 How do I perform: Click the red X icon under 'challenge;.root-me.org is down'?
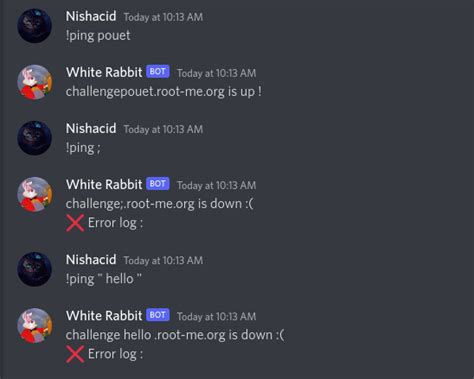click(x=75, y=223)
